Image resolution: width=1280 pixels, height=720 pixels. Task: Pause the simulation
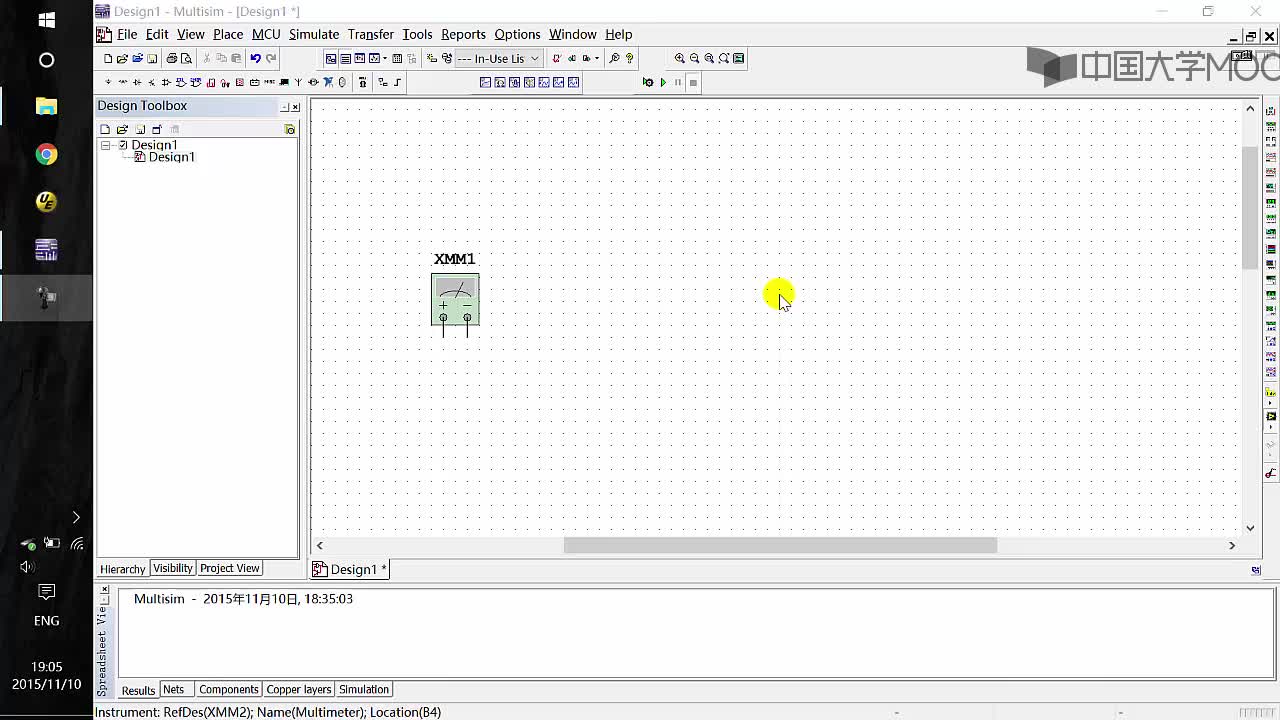(x=678, y=82)
